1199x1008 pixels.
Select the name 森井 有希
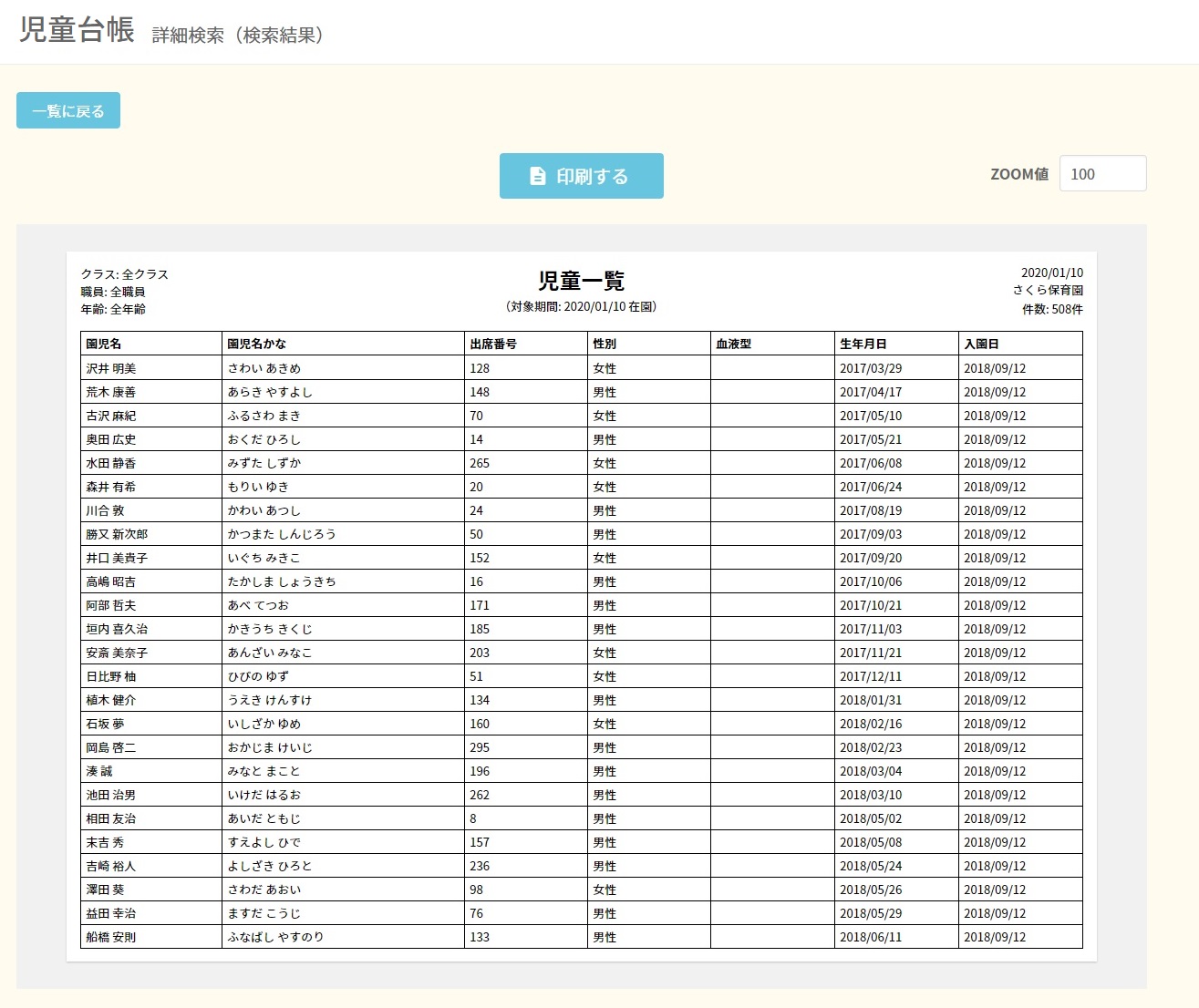pyautogui.click(x=111, y=487)
